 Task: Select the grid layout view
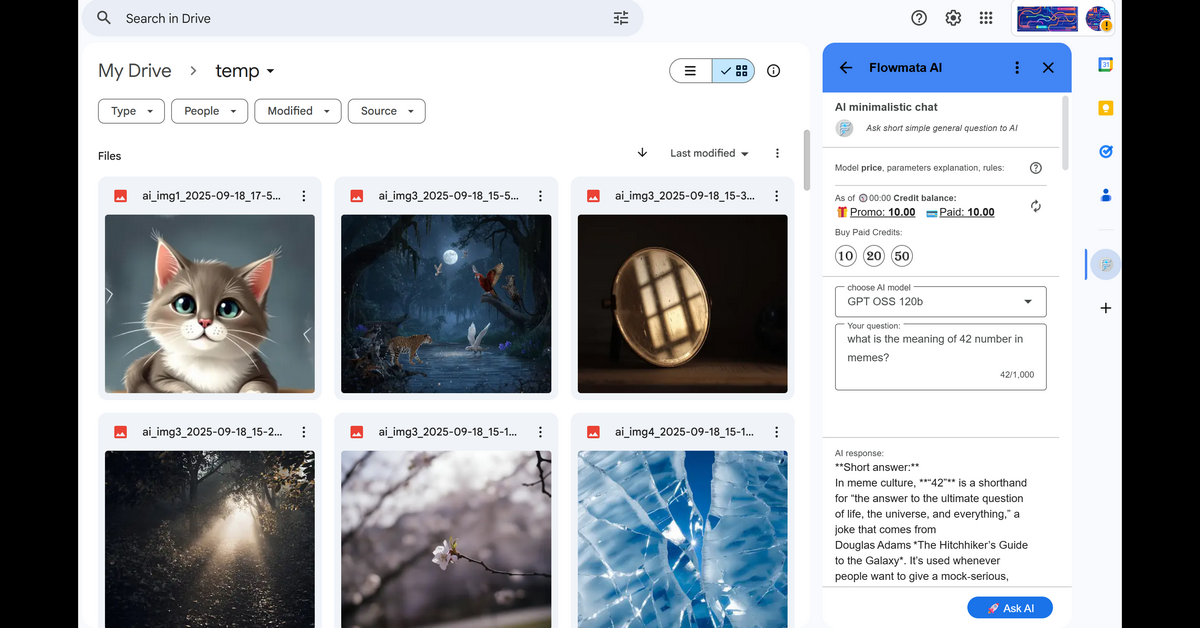click(734, 71)
